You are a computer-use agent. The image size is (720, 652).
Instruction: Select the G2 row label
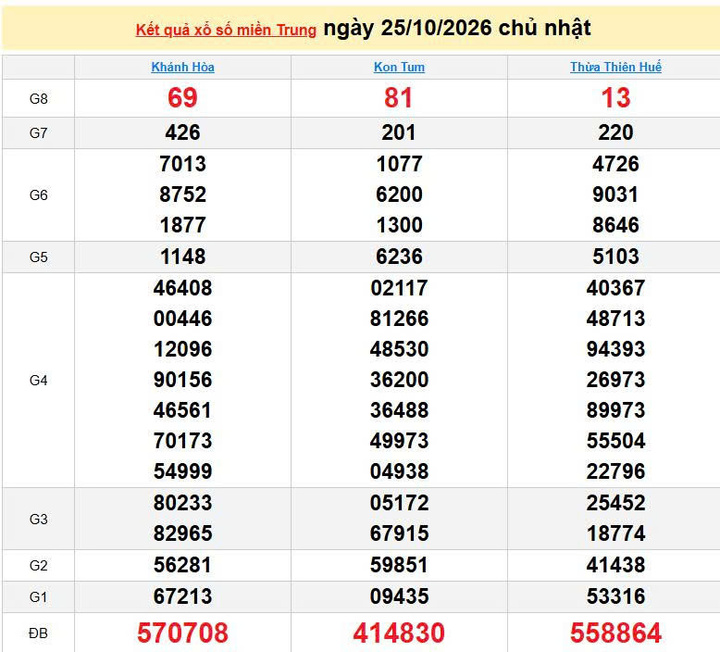39,566
